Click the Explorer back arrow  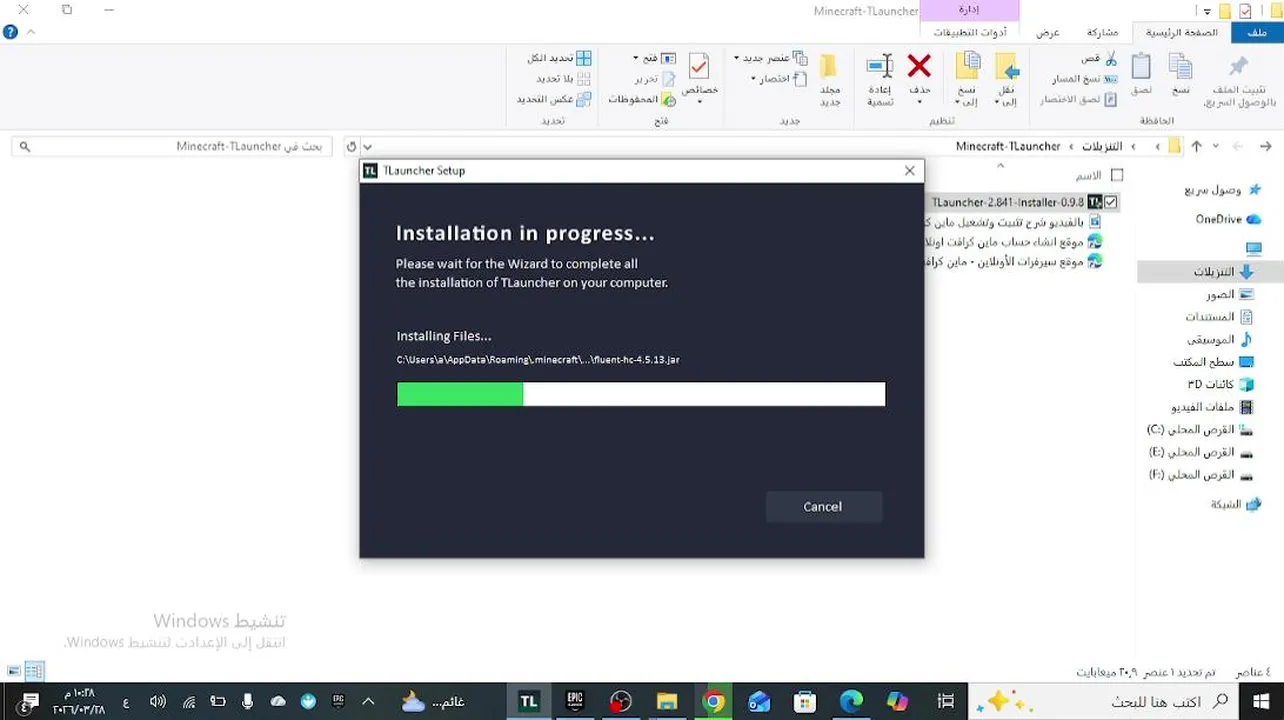[1265, 146]
